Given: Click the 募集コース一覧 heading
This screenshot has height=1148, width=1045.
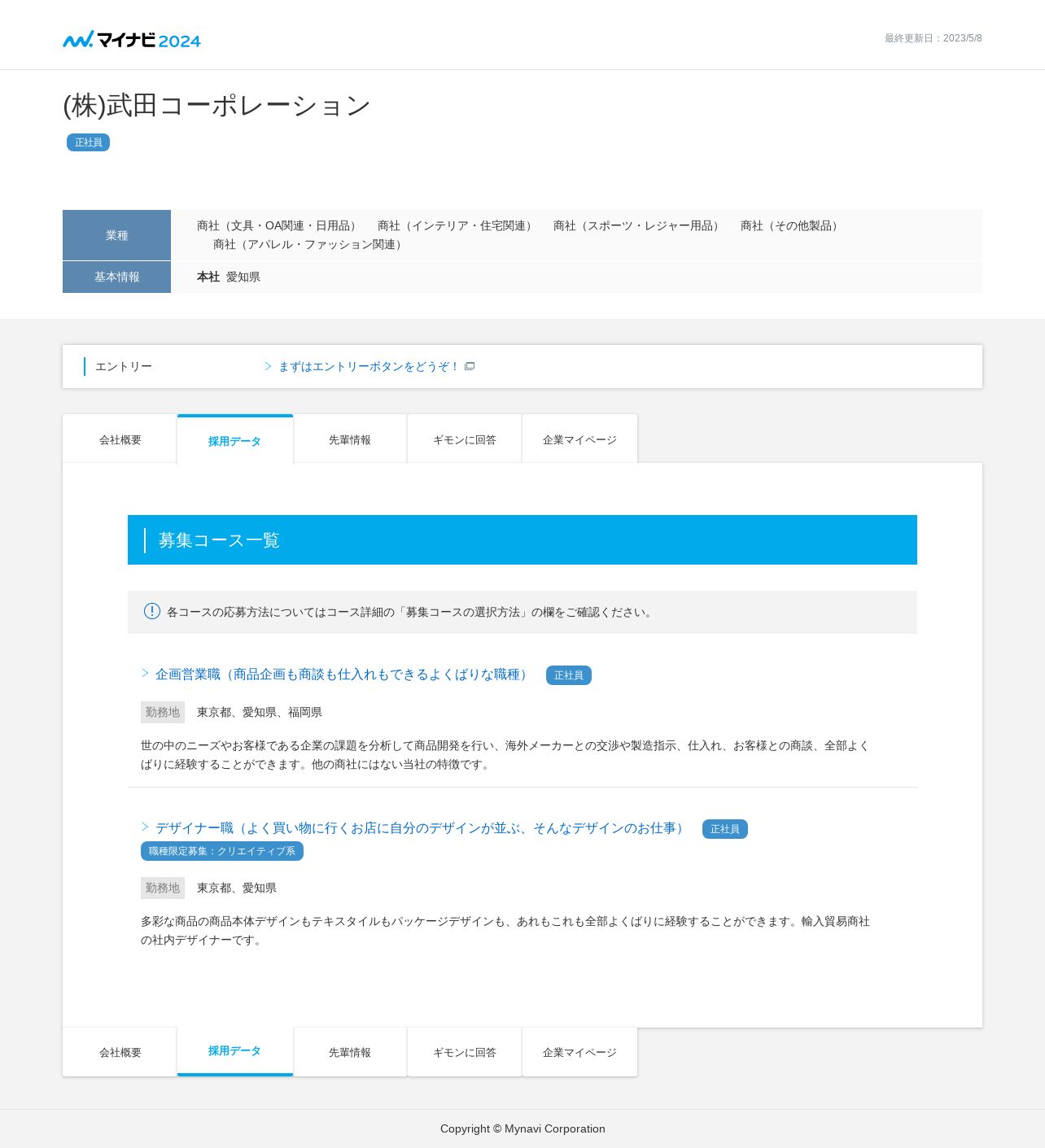Looking at the screenshot, I should click(x=219, y=540).
